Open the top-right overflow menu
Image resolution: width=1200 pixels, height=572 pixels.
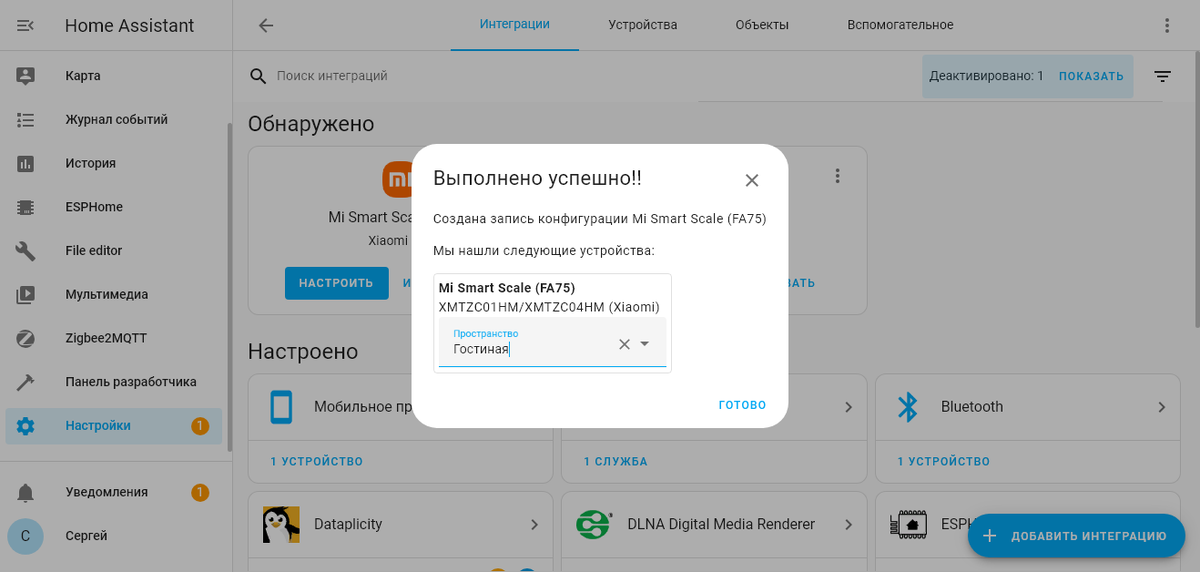1166,26
